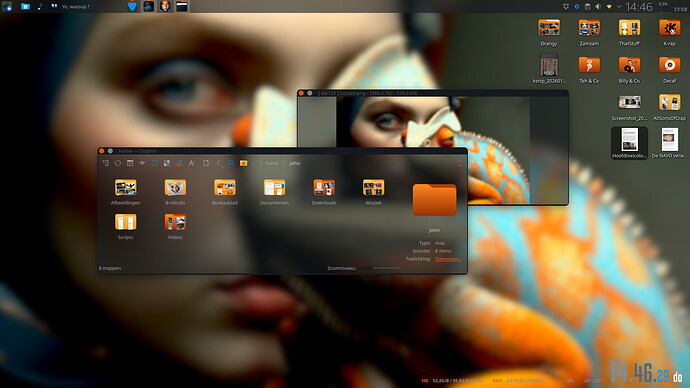Click the 'john' breadcrumb in Dolphin

click(295, 163)
